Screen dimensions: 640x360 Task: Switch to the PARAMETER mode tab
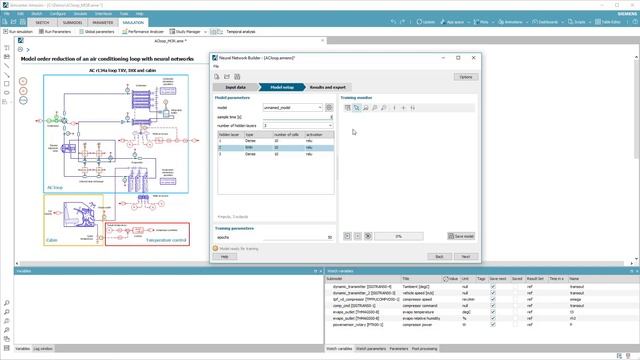point(103,22)
